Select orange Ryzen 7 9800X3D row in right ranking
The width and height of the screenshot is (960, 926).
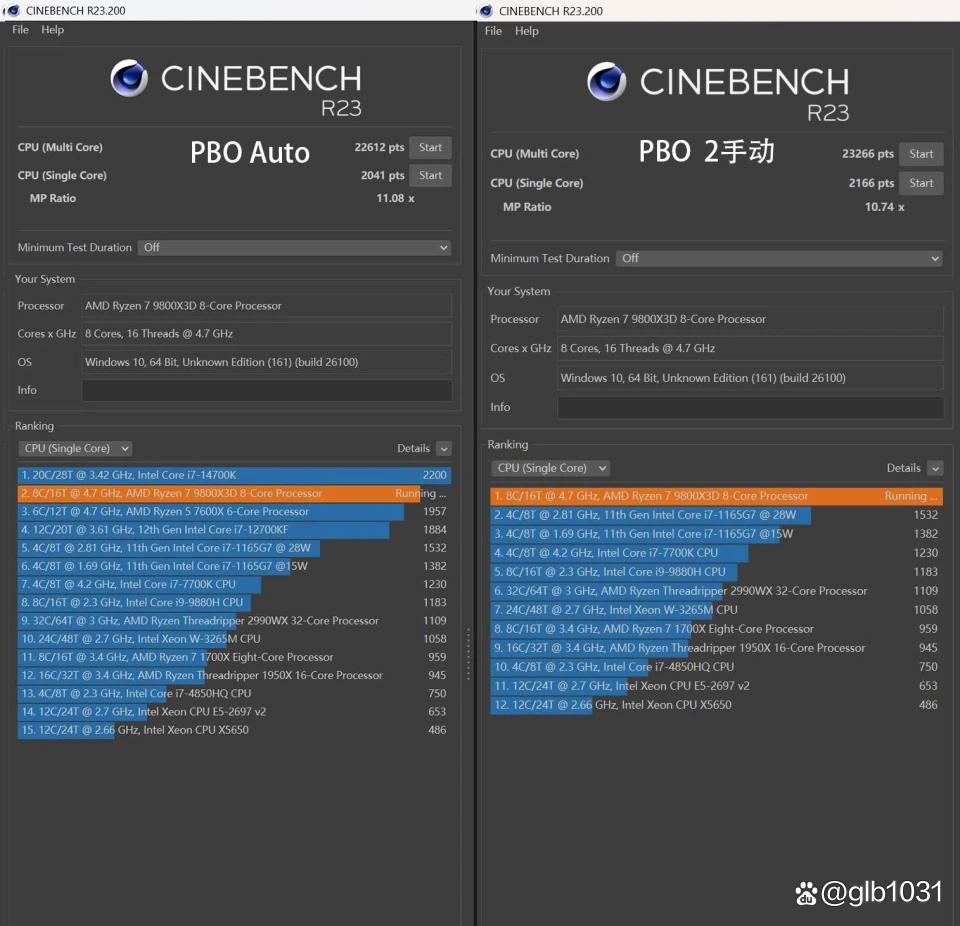point(716,496)
